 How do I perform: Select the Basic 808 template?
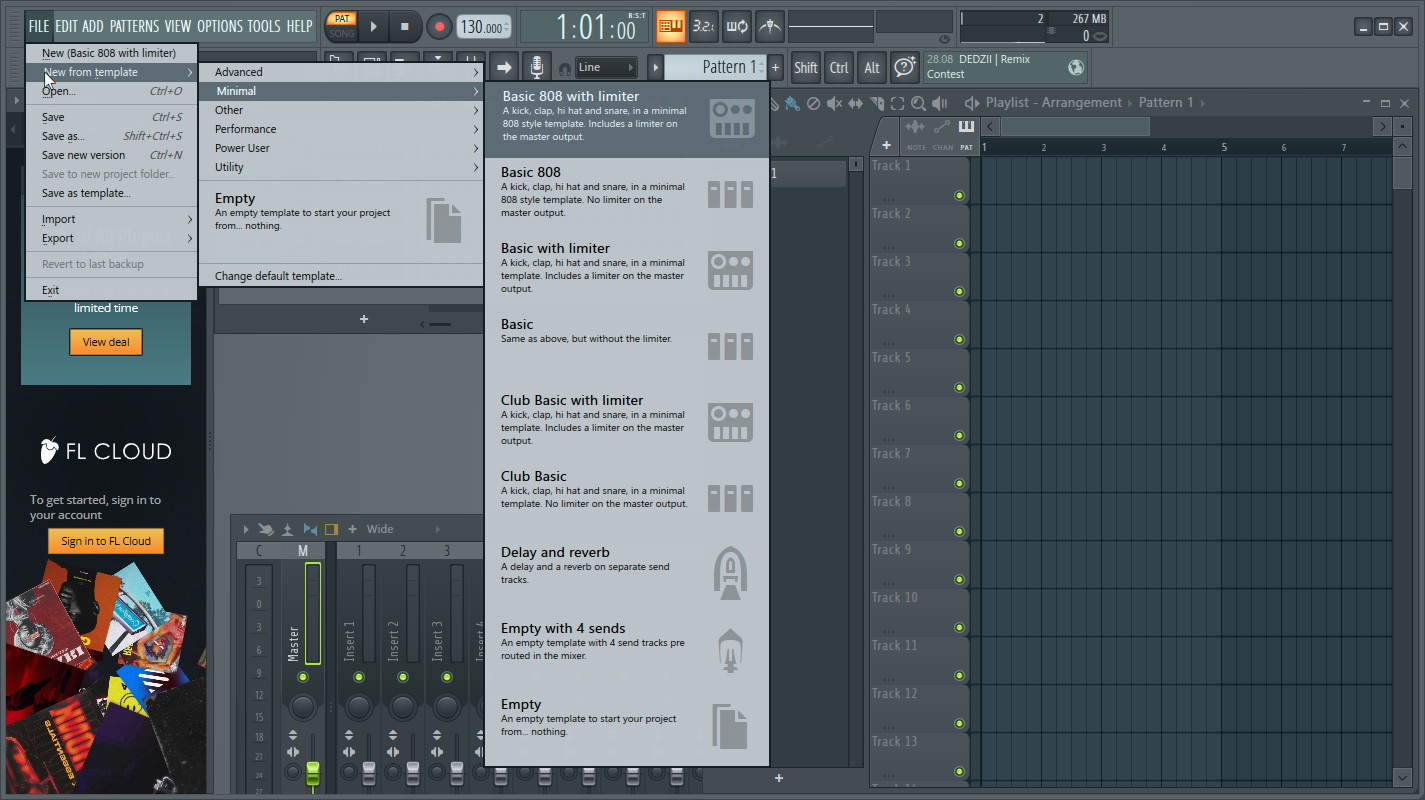(x=627, y=192)
